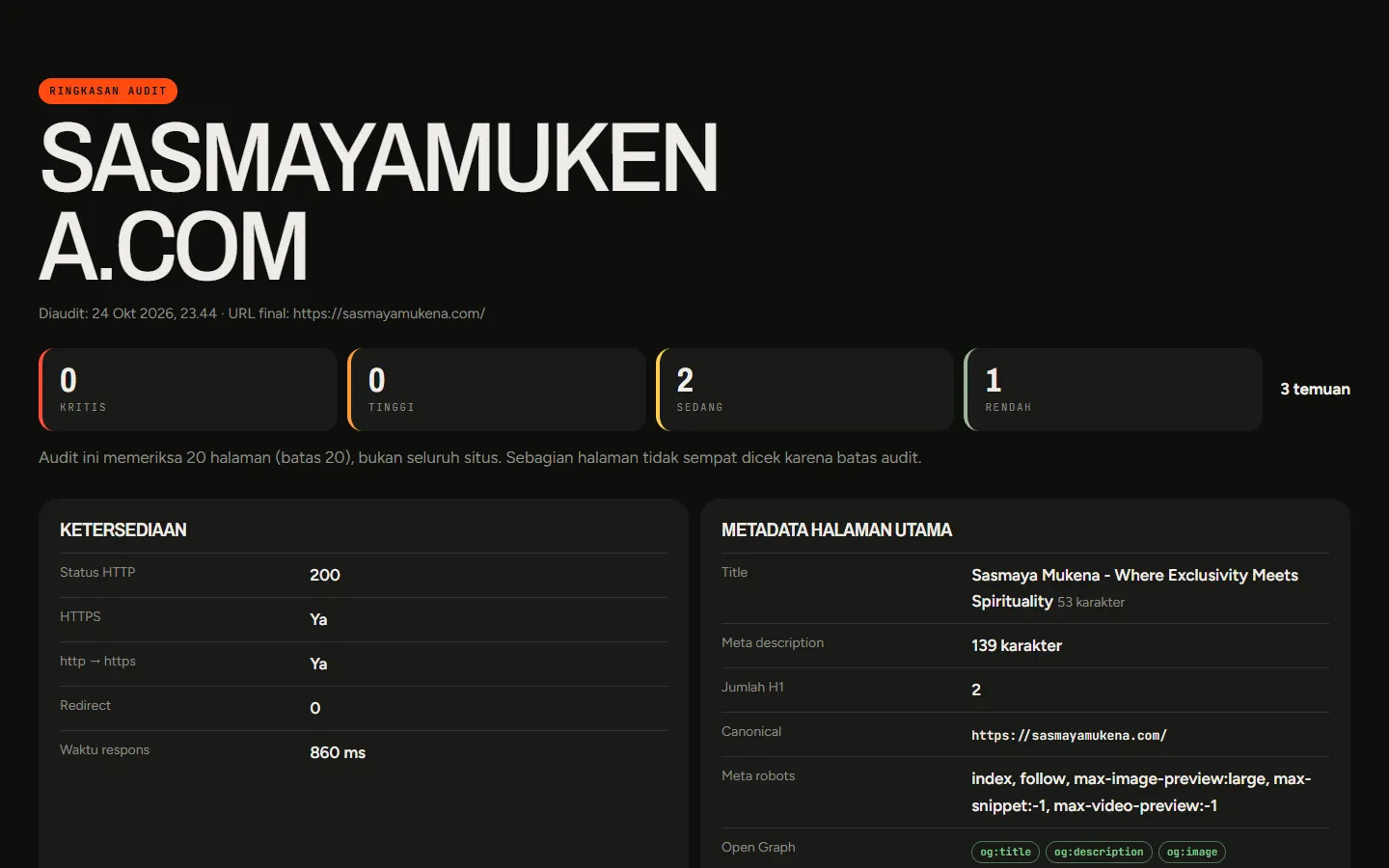
Task: Click the HTTPS row value Ya
Action: point(318,619)
